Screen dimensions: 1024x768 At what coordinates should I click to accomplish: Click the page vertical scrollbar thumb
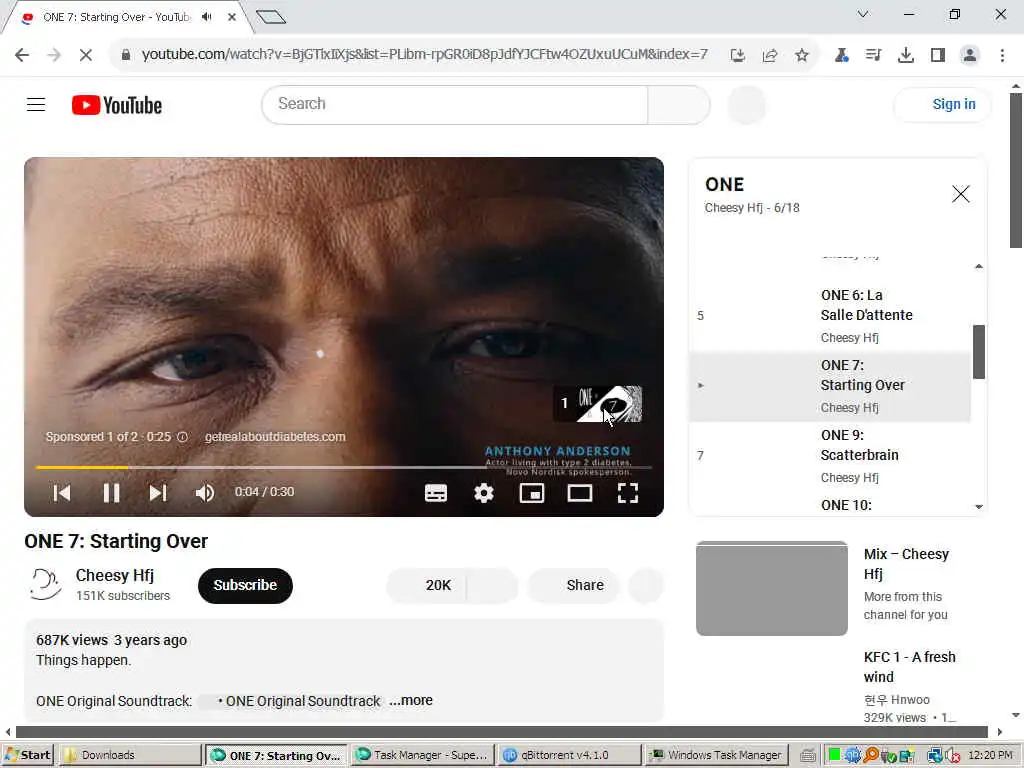[1016, 170]
